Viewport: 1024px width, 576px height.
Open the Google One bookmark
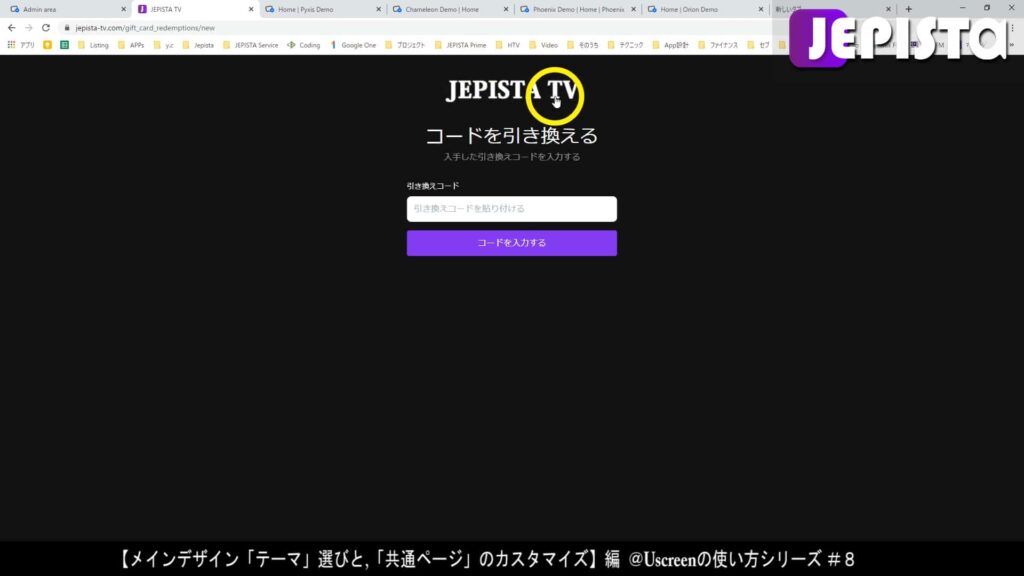point(353,45)
